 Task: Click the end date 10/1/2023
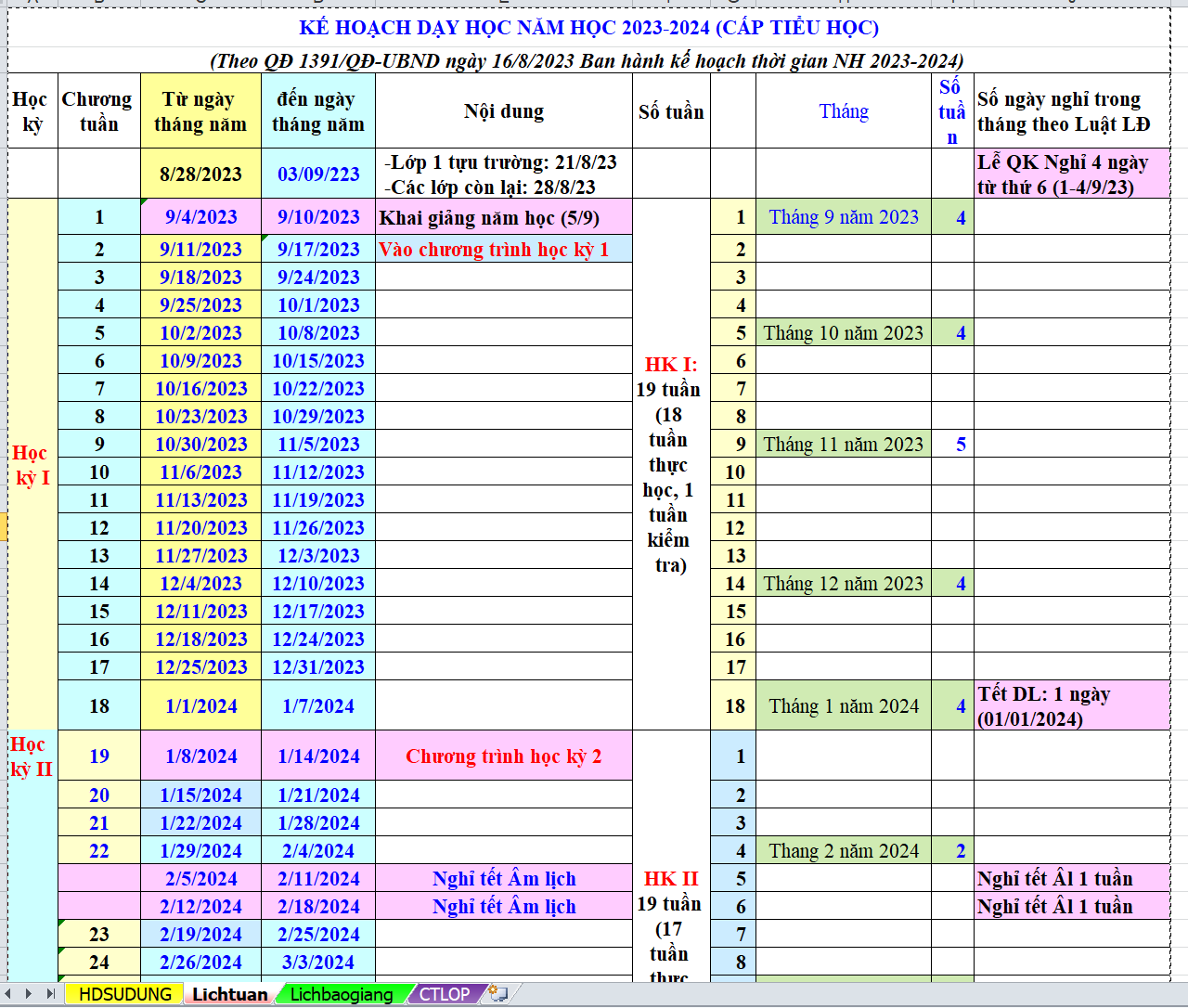click(318, 304)
